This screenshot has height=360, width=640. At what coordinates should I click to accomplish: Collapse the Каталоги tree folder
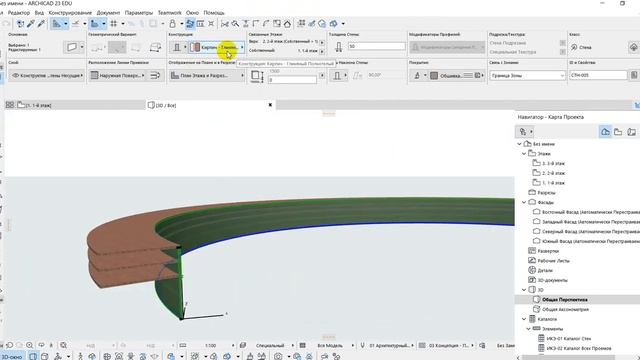tap(524, 319)
